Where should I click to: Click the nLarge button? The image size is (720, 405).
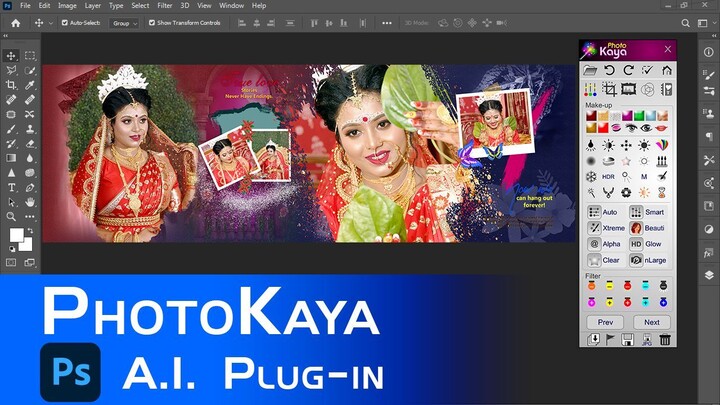coord(647,260)
